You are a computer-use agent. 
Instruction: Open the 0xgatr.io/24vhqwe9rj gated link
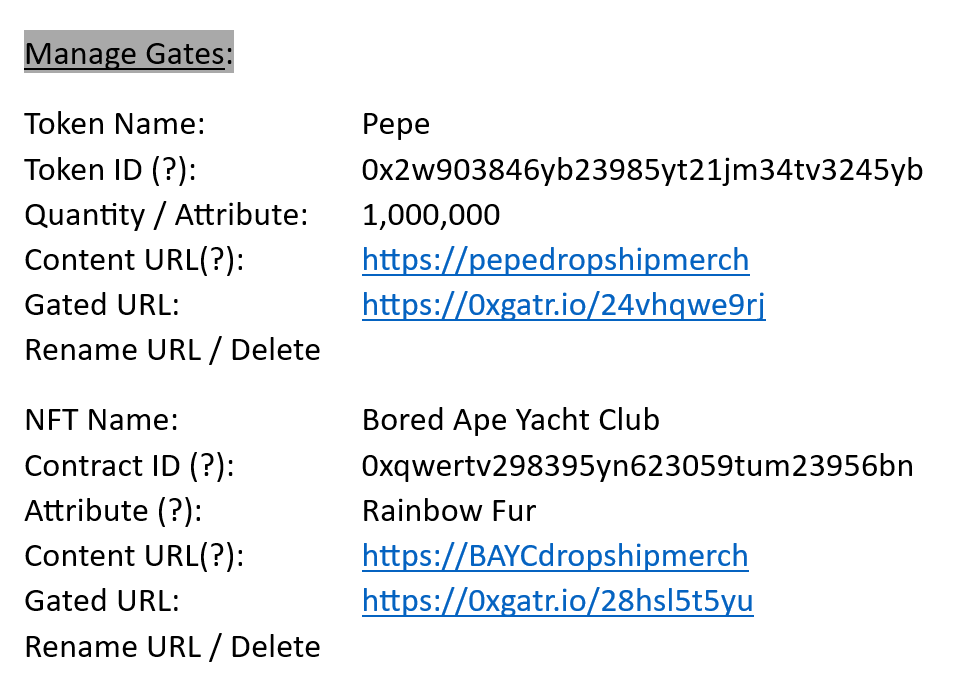(563, 305)
